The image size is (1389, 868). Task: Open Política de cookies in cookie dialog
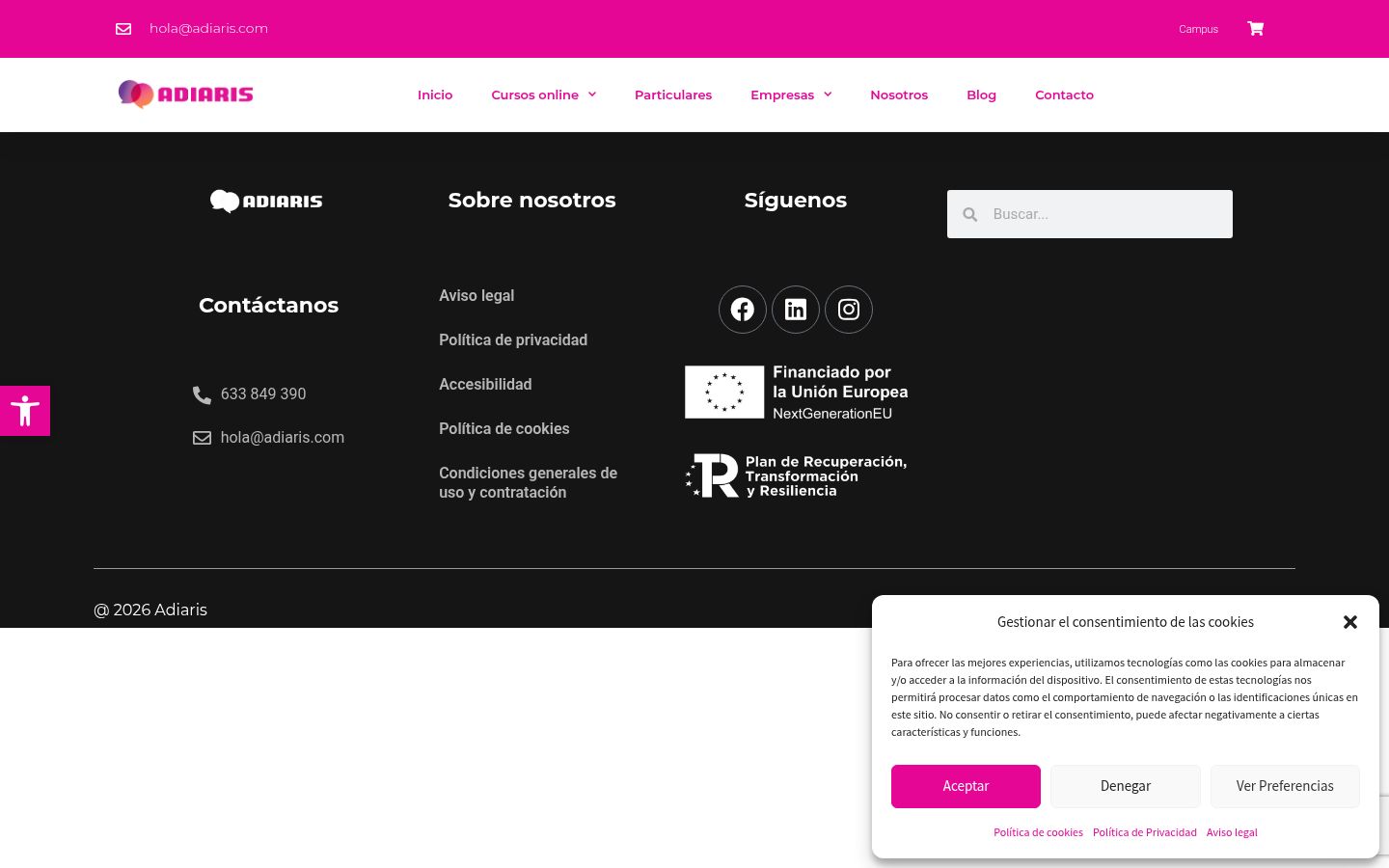(1038, 832)
